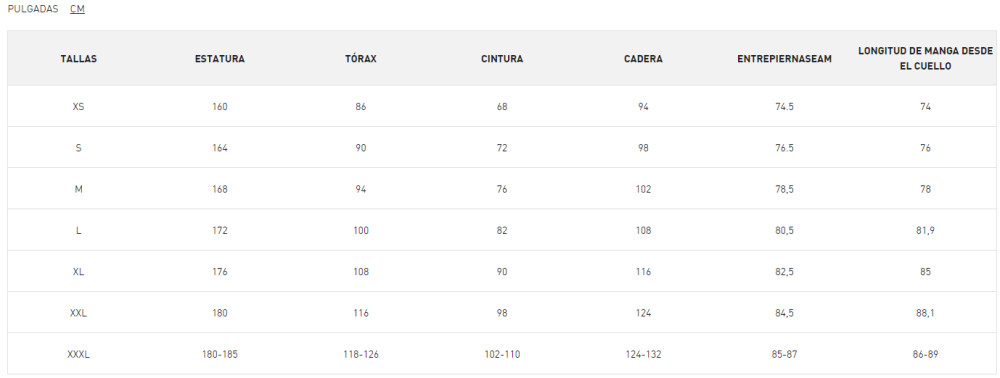Click the XXL size row label
Viewport: 1000px width, 378px height.
pos(78,313)
